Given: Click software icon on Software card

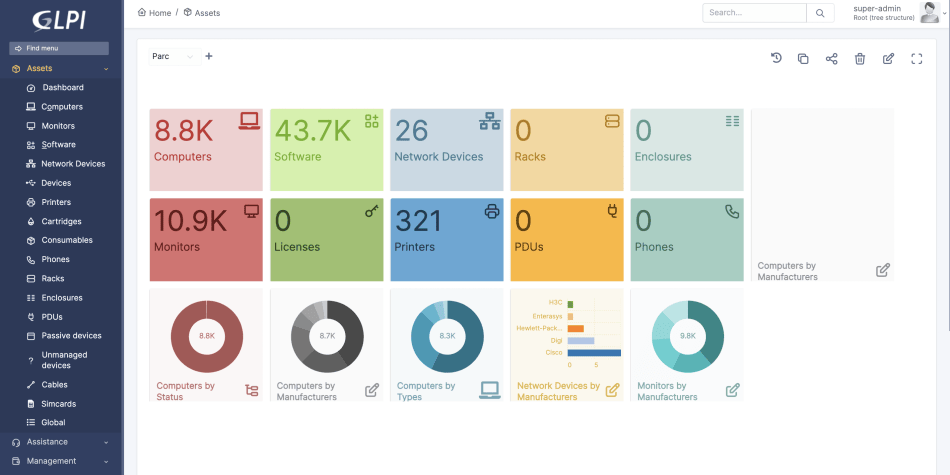Looking at the screenshot, I should coord(371,121).
